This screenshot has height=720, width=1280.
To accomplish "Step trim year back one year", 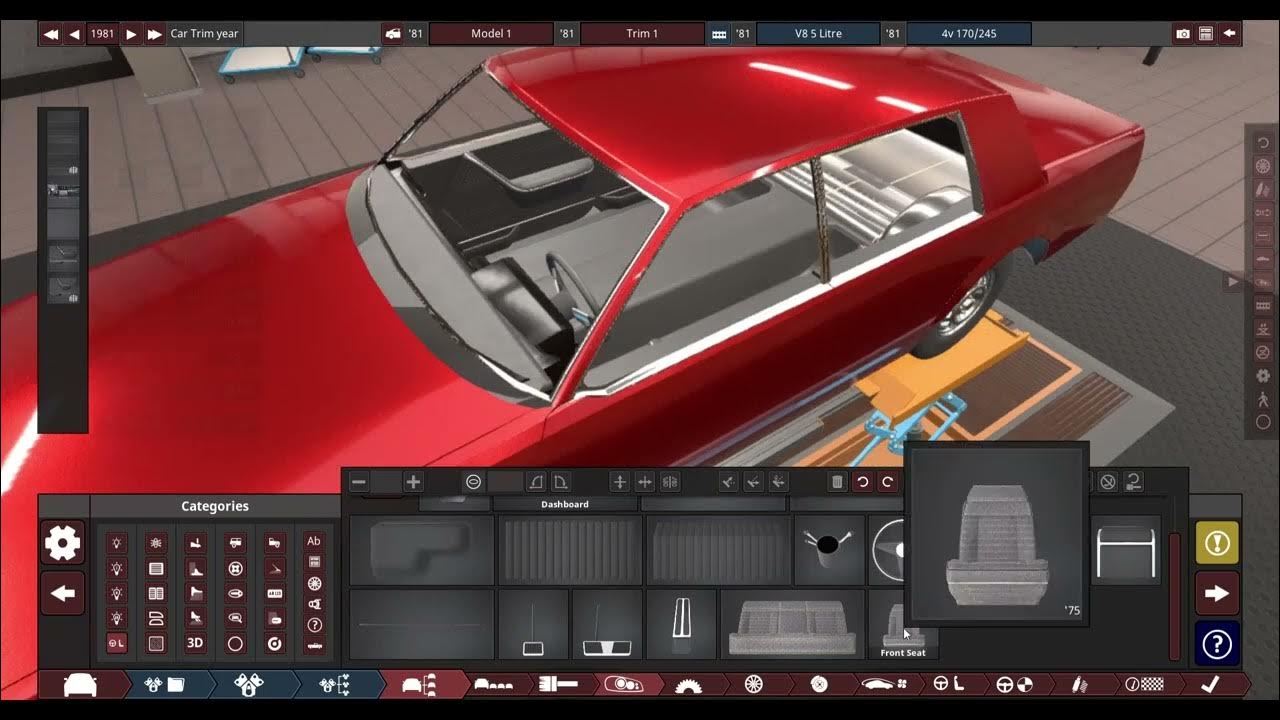I will pos(75,33).
